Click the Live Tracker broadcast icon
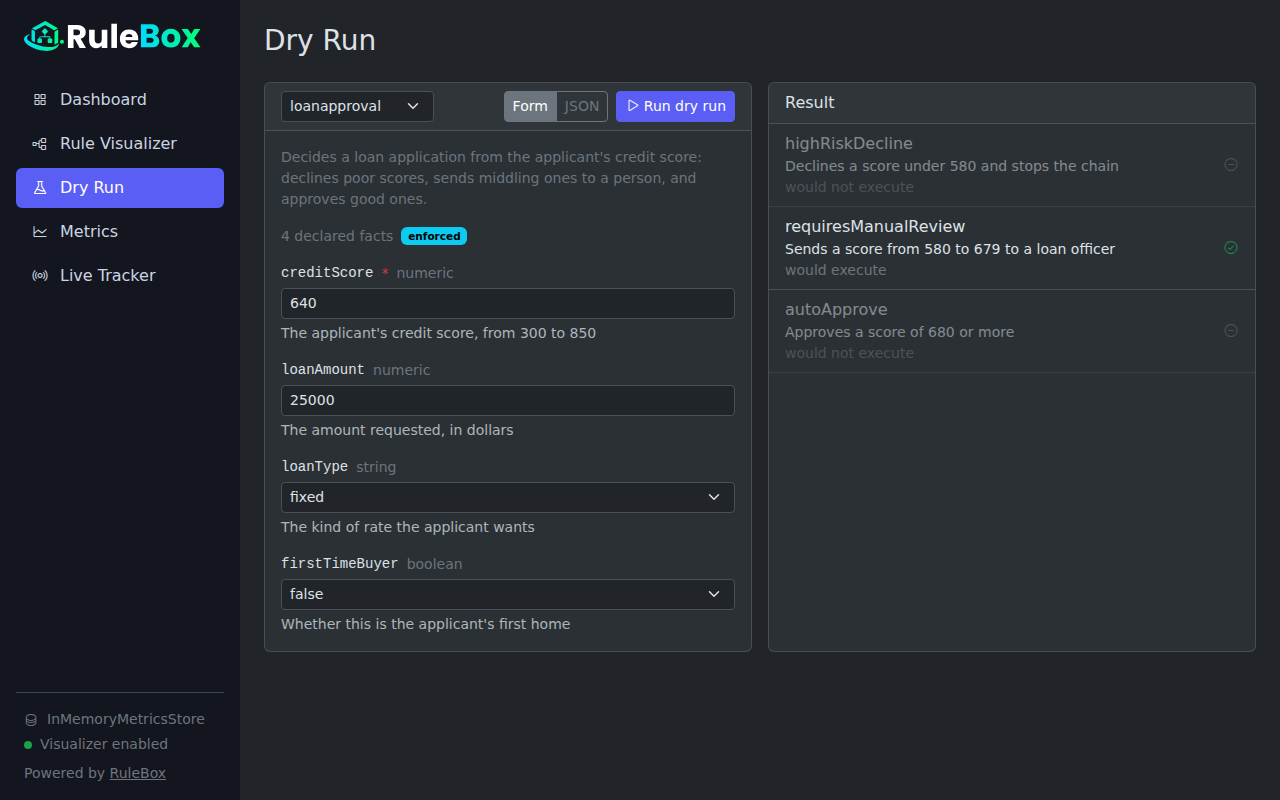This screenshot has width=1280, height=800. point(40,276)
